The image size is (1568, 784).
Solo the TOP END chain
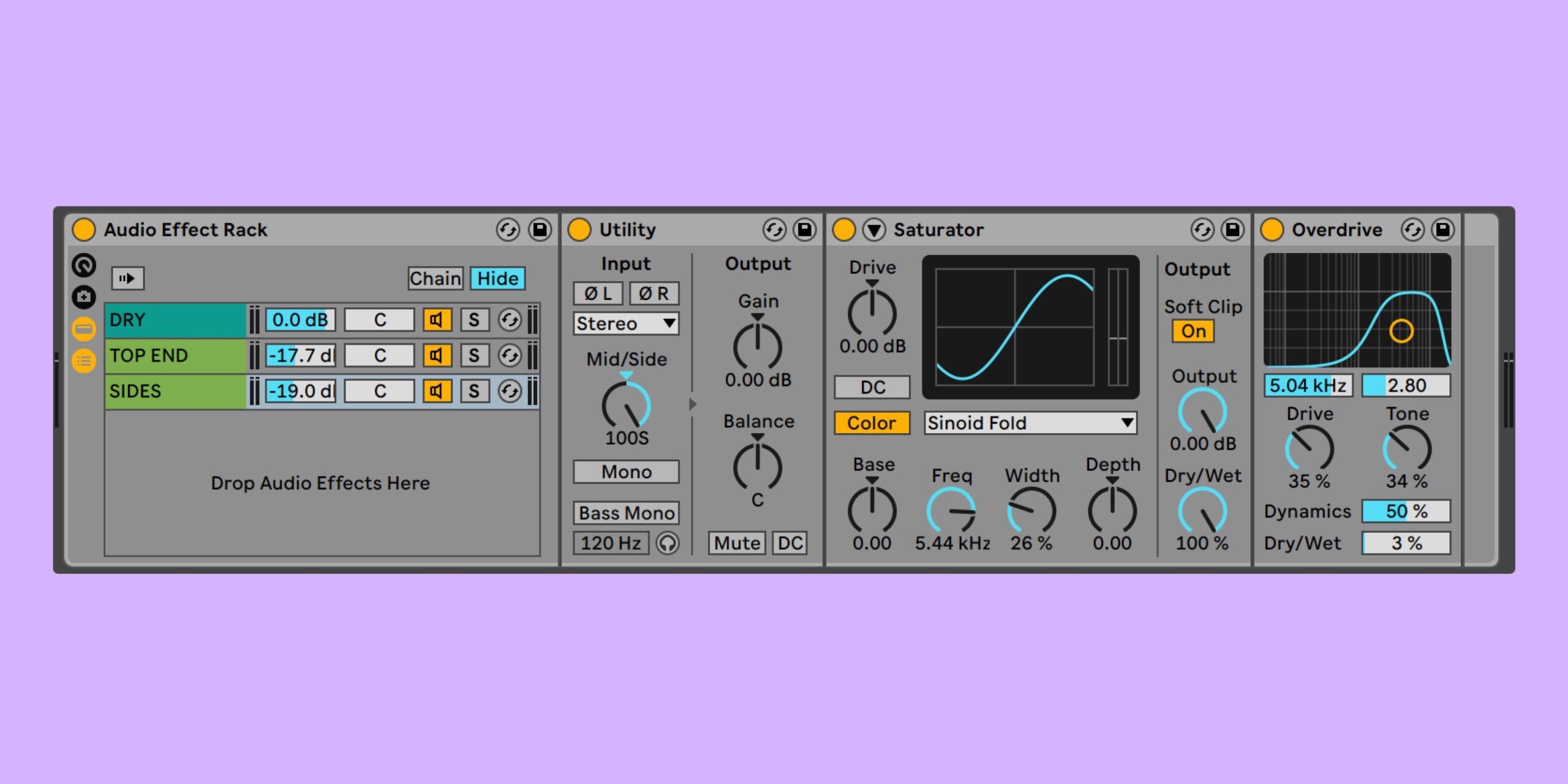[x=474, y=355]
